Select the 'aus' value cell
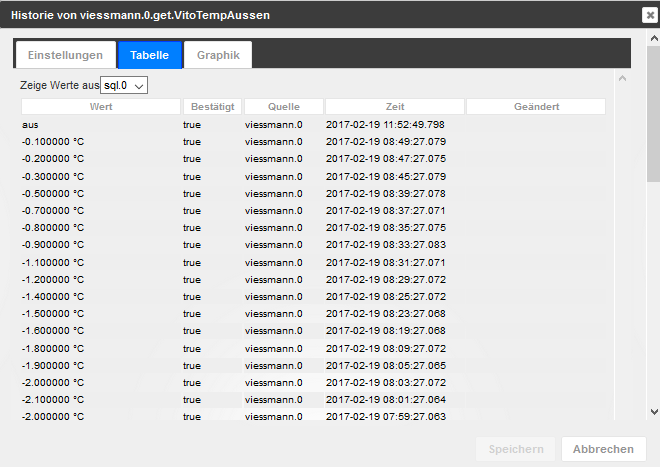This screenshot has height=467, width=660. (30, 125)
